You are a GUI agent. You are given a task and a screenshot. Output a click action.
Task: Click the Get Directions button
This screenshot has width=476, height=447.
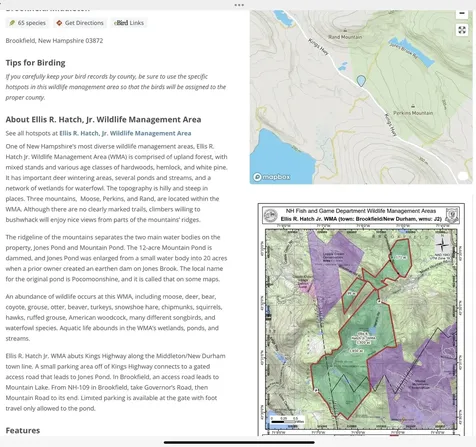click(x=80, y=23)
